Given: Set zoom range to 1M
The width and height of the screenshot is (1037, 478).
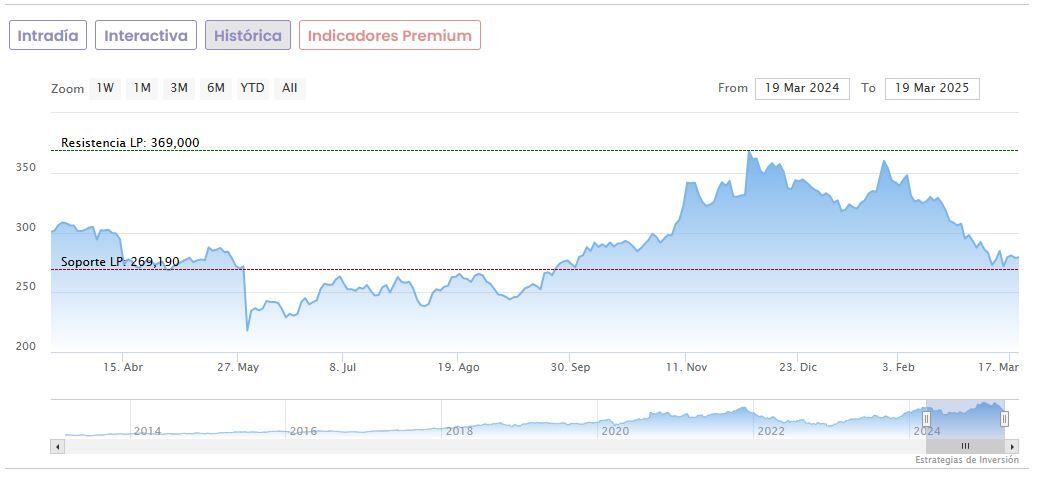Looking at the screenshot, I should coord(142,88).
